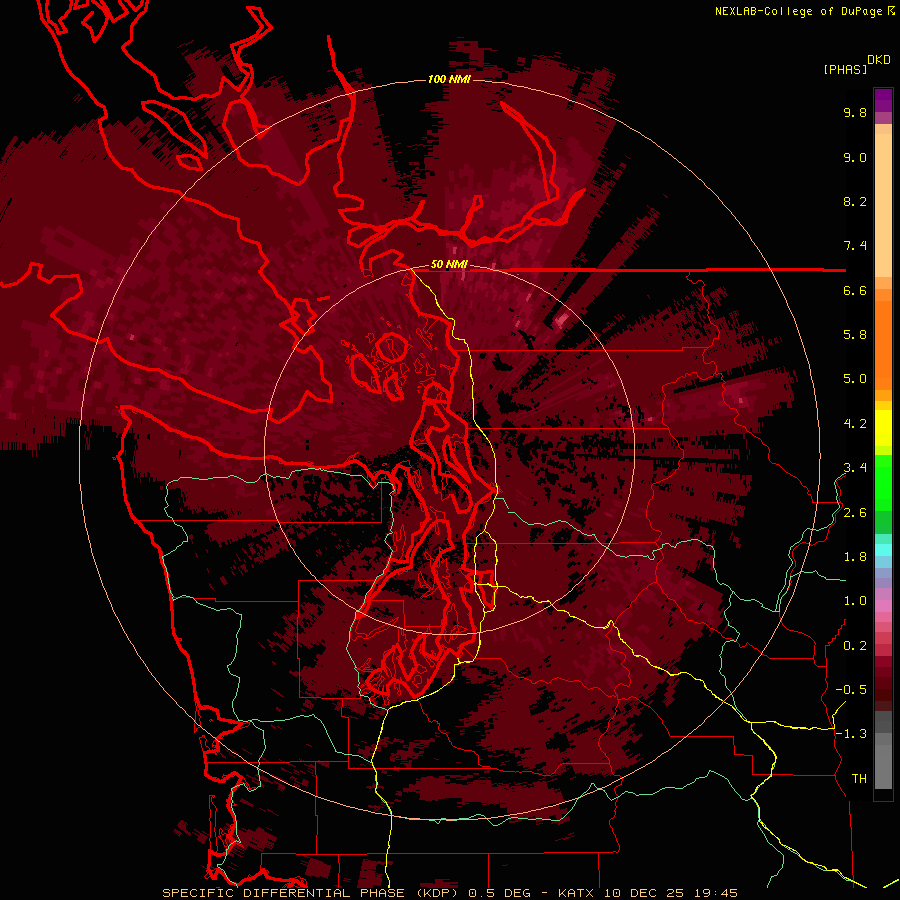Select the gray color bar segment near TH
This screenshot has height=900, width=900.
[883, 766]
